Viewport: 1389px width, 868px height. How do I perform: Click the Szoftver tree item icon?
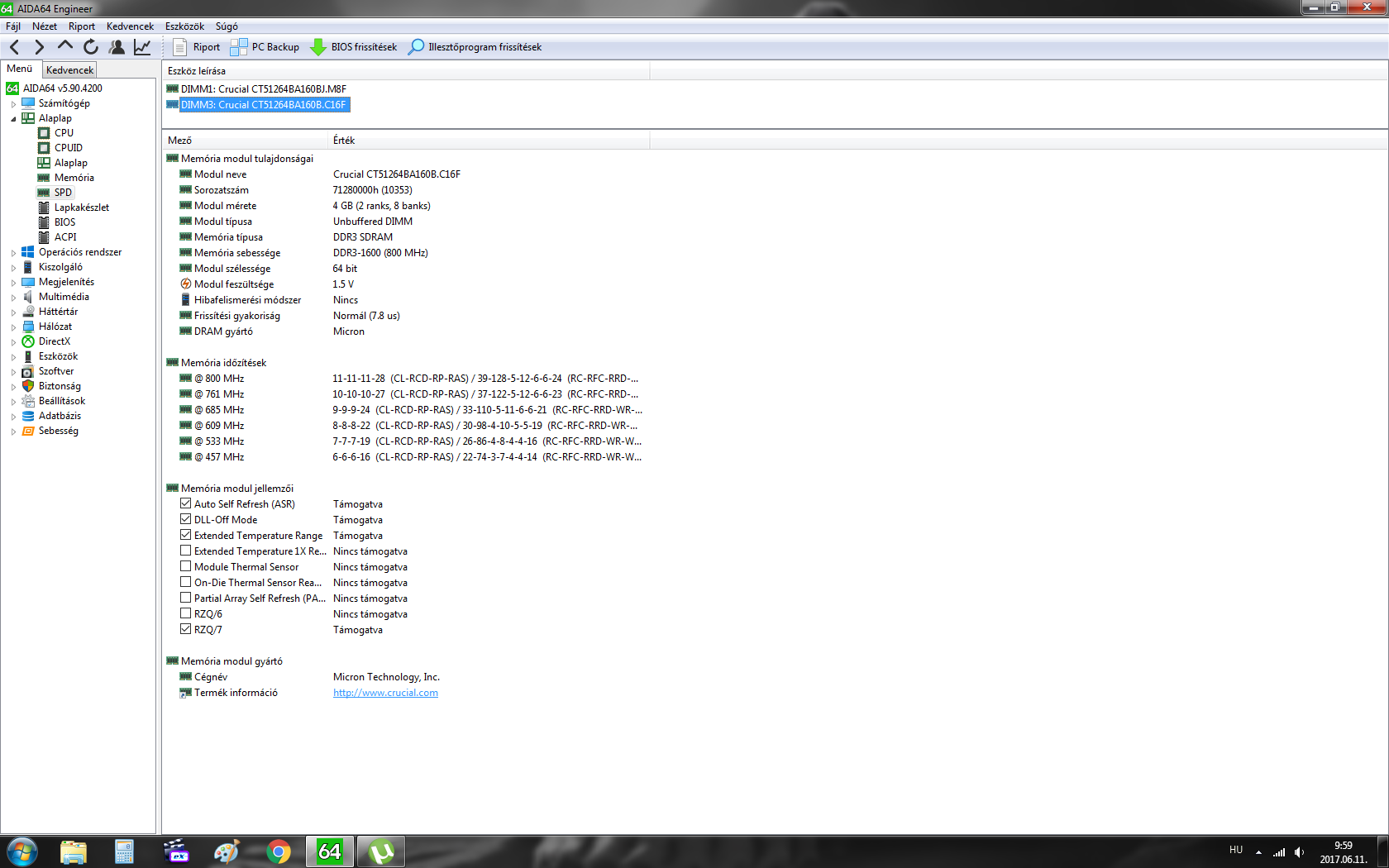(28, 371)
